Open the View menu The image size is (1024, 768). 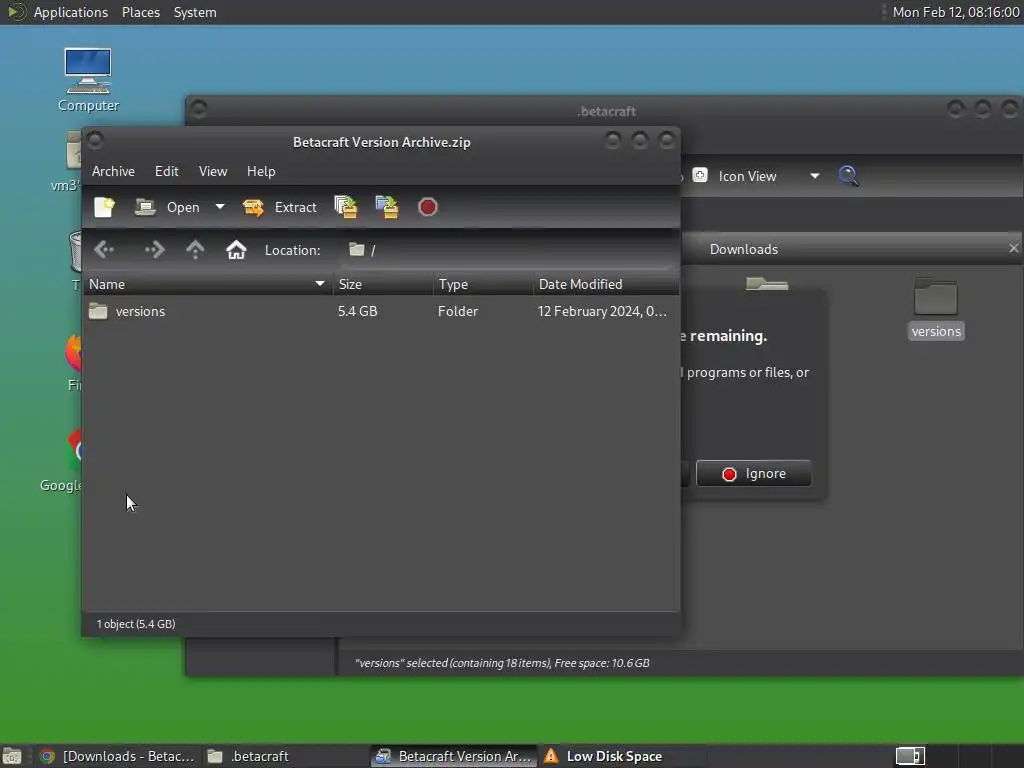click(213, 171)
